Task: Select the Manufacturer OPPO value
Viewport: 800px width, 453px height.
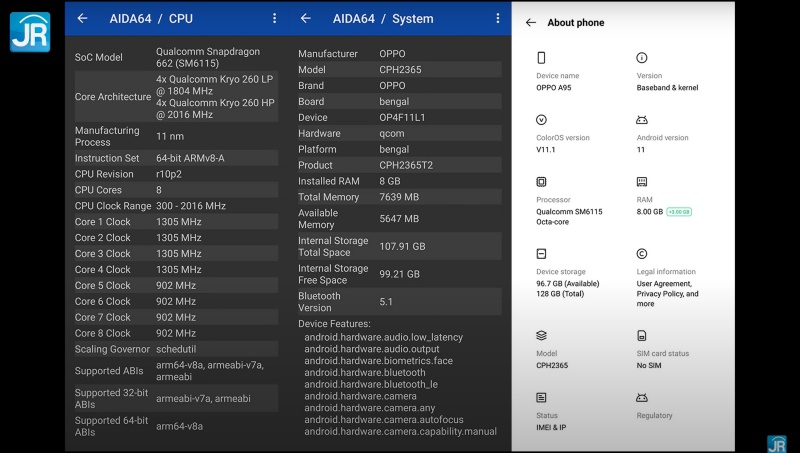Action: click(x=392, y=54)
